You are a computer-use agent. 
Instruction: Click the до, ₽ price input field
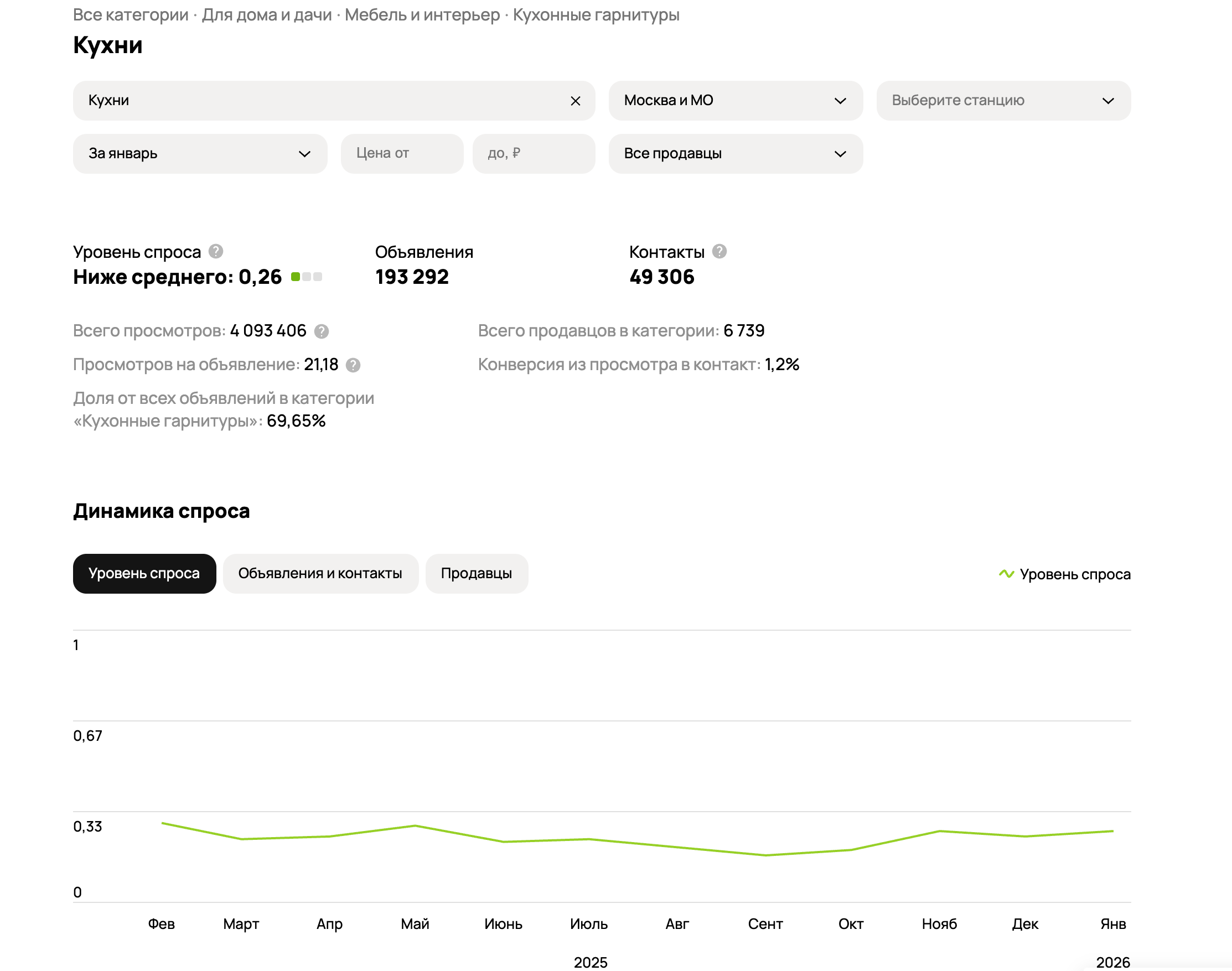(534, 153)
